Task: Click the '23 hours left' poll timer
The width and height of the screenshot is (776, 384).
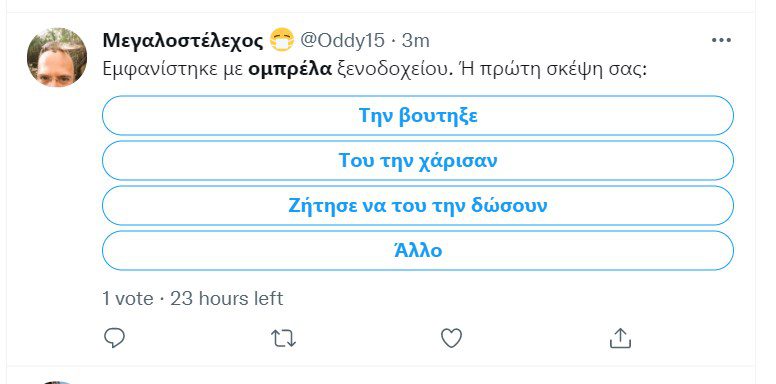Action: tap(227, 298)
